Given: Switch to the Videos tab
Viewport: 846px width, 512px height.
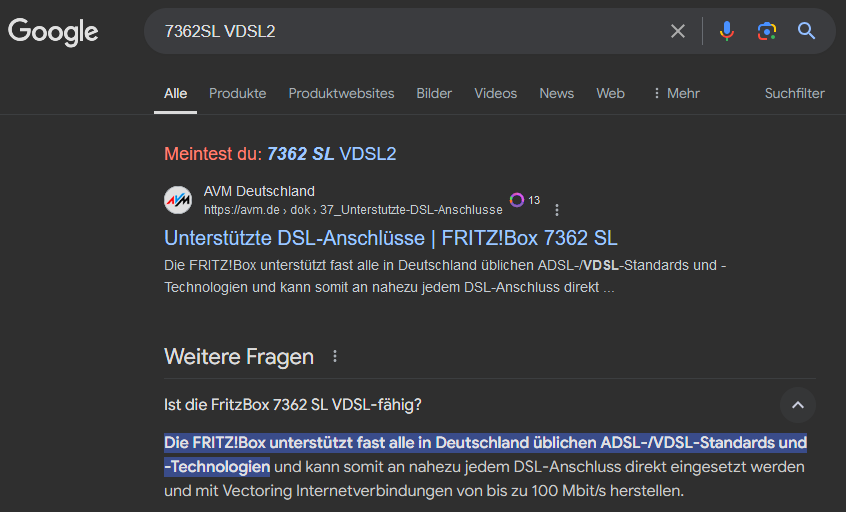Looking at the screenshot, I should [x=495, y=93].
